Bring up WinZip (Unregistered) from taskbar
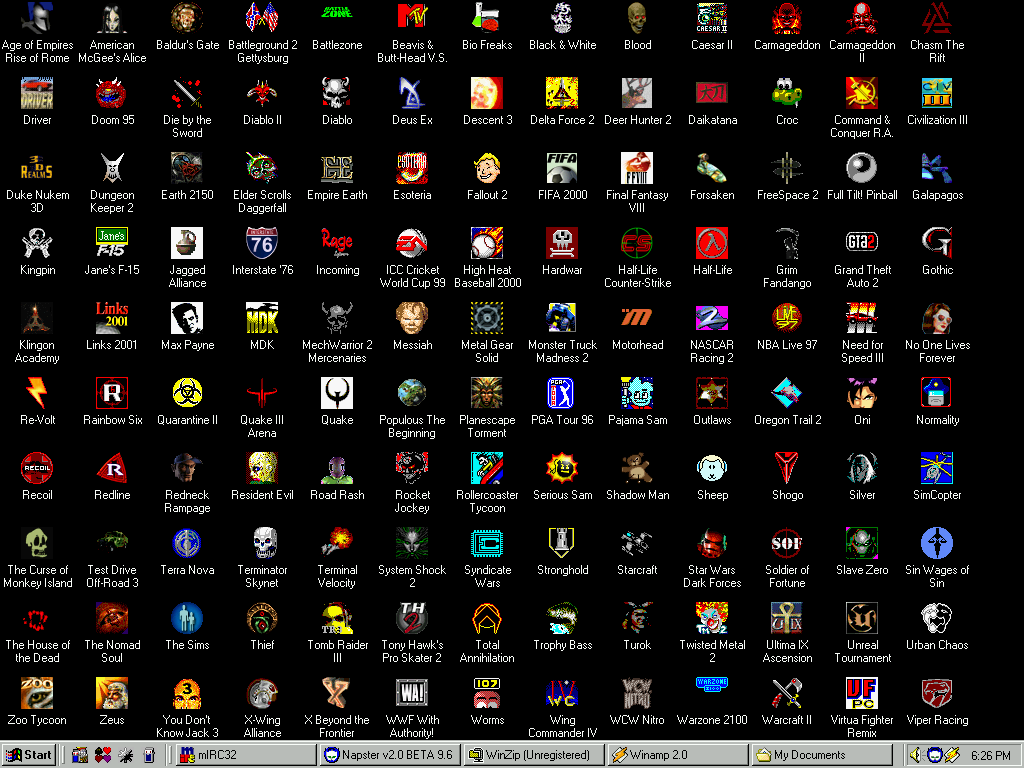Screen dimensions: 1024x768 (x=535, y=755)
